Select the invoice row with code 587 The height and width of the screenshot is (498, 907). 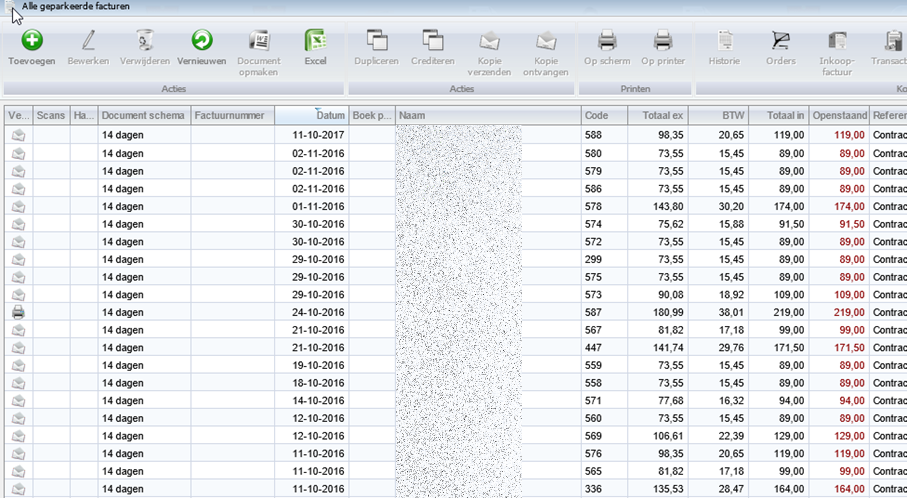point(594,312)
